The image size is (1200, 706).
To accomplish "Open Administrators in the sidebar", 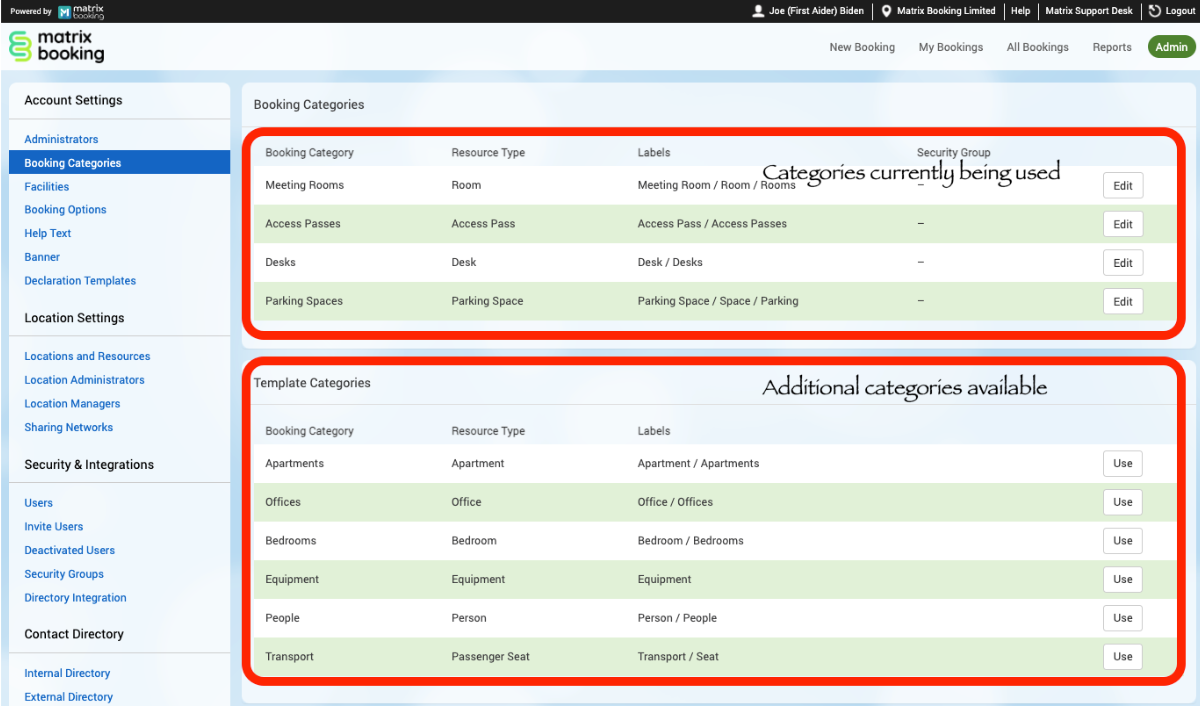I will coord(61,139).
